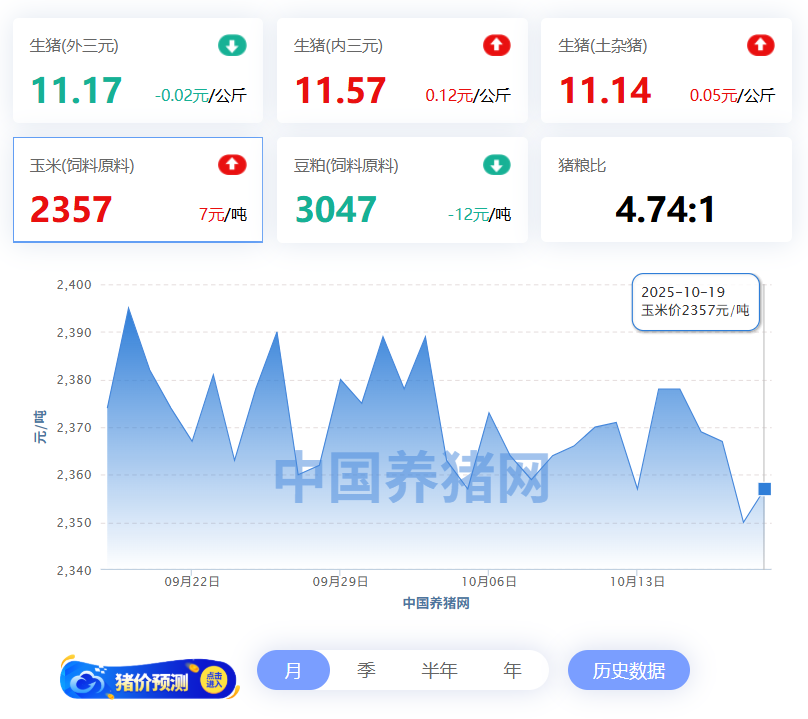Click red up arrow on 生猪(内三元) card
Screen dimensions: 808x719
(x=496, y=45)
